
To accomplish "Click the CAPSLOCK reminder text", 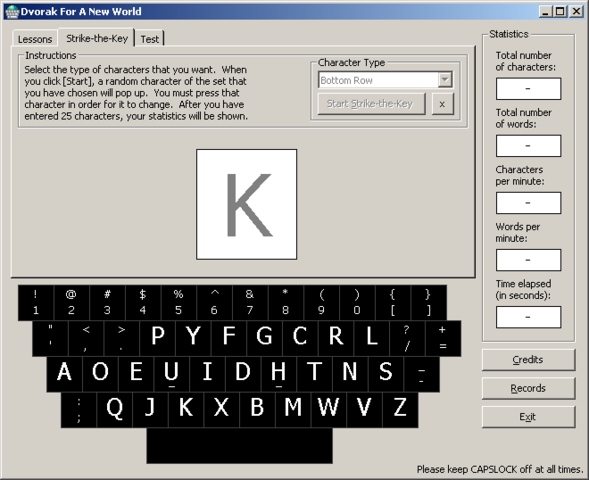I will click(500, 469).
